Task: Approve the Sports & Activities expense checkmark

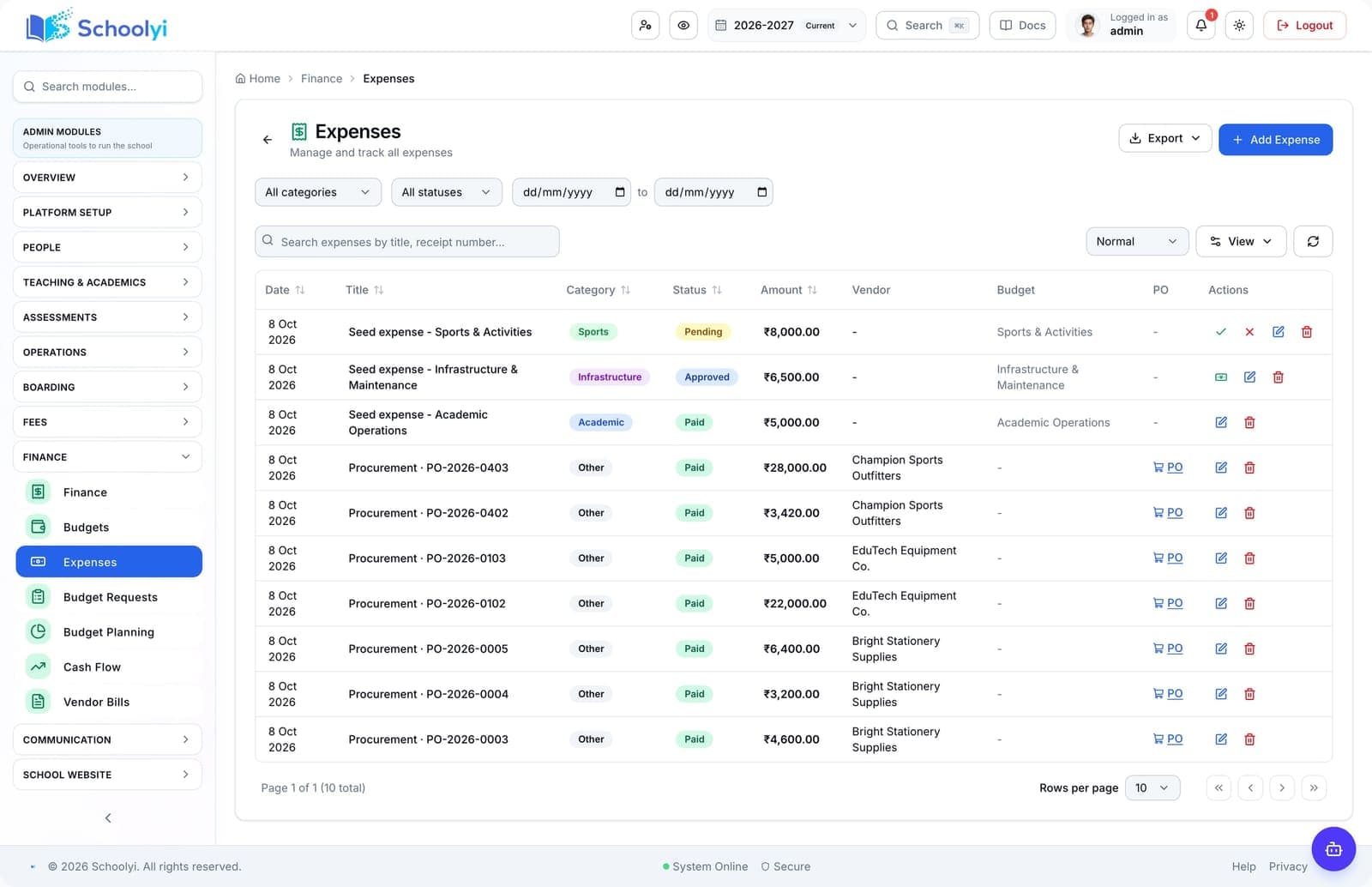Action: pos(1220,332)
